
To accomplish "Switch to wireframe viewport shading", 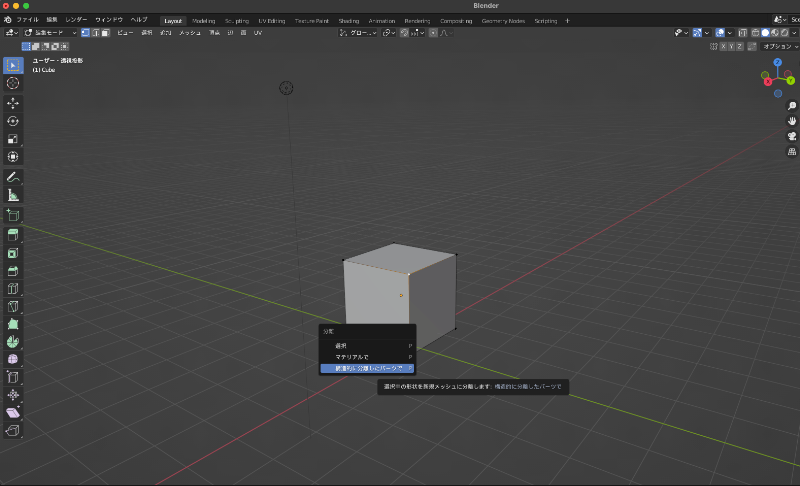I will (x=756, y=33).
